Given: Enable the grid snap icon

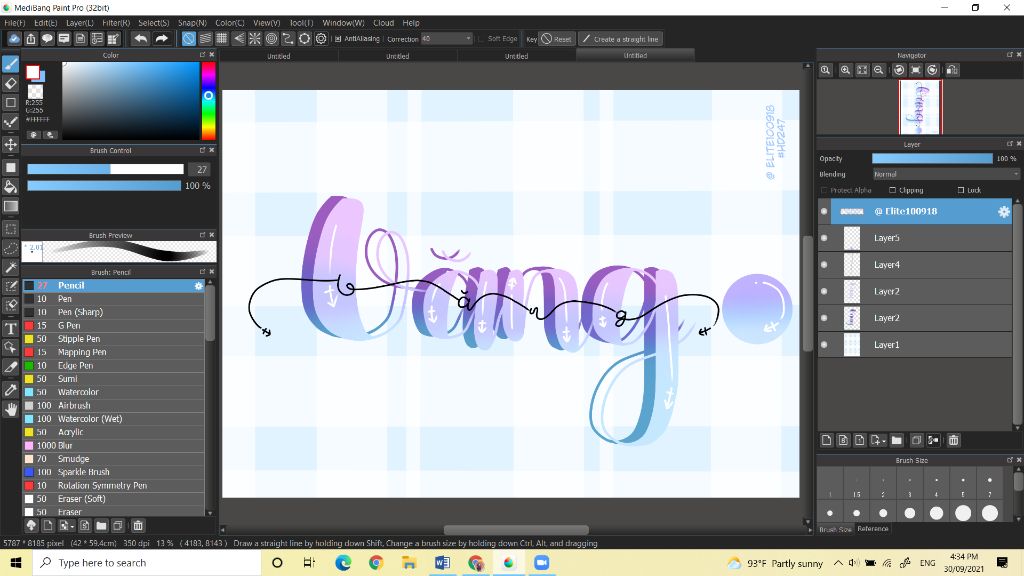Looking at the screenshot, I should 221,39.
